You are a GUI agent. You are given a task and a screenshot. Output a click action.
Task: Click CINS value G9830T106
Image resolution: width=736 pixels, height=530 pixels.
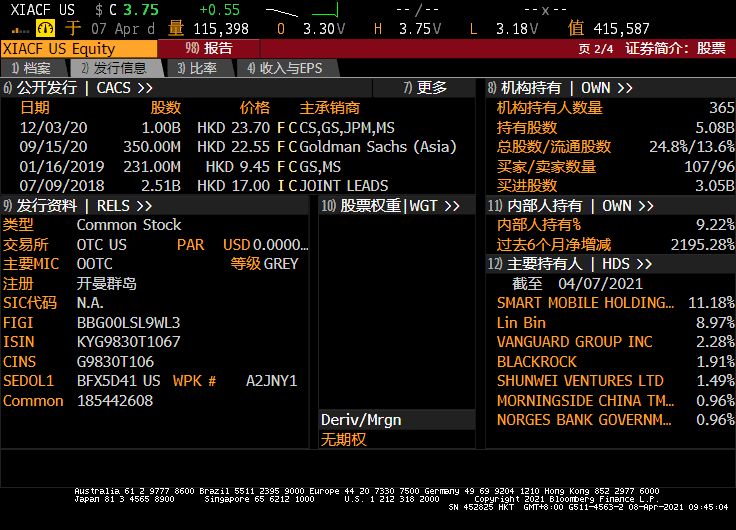pos(115,361)
